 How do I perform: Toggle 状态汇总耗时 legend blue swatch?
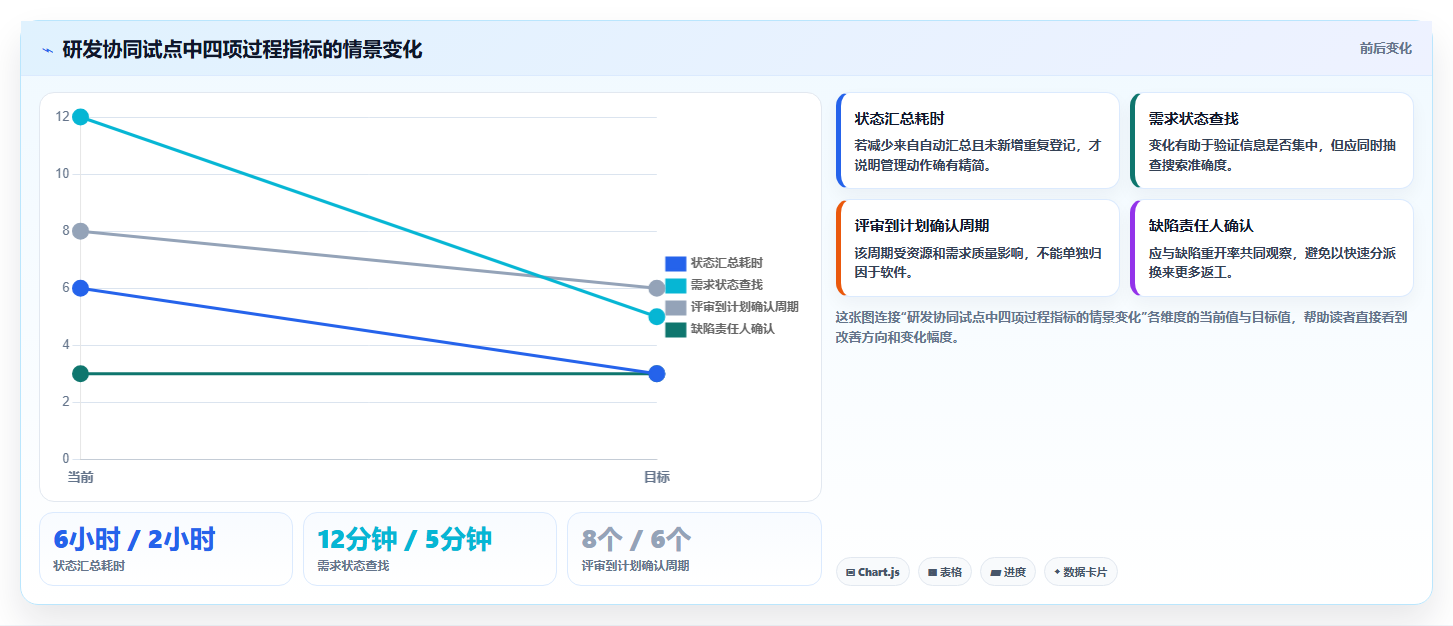coord(675,263)
